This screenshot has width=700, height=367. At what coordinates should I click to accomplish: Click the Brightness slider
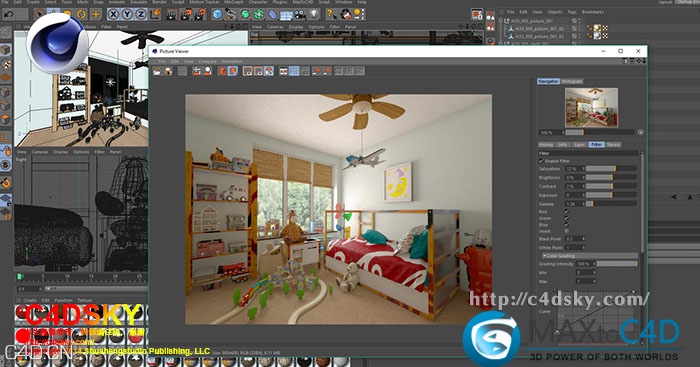pos(611,177)
